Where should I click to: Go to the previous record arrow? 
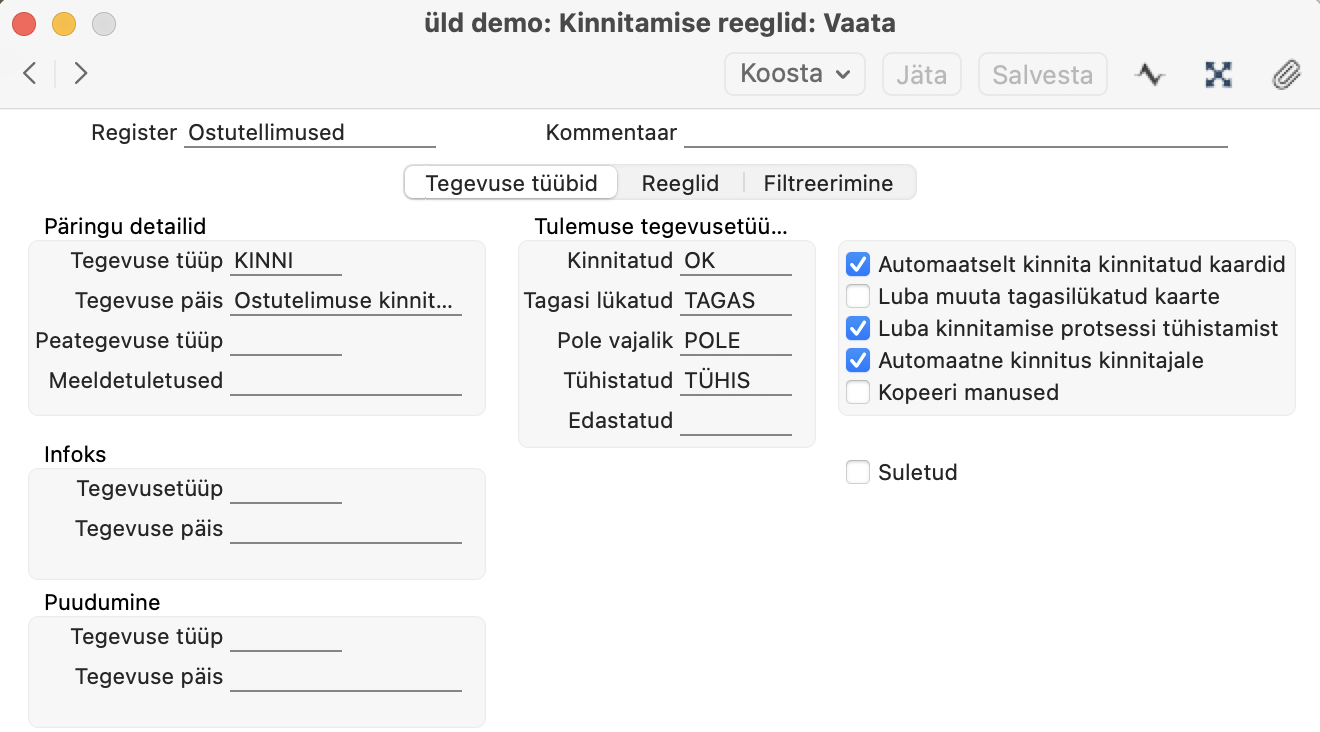pos(30,73)
